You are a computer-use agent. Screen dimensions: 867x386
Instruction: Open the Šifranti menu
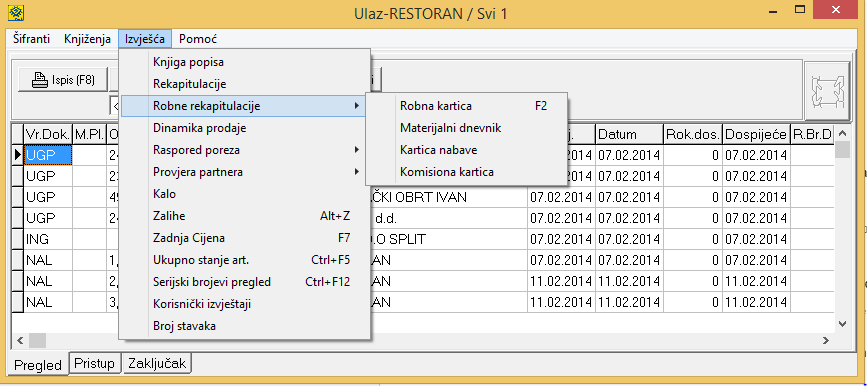tap(32, 39)
